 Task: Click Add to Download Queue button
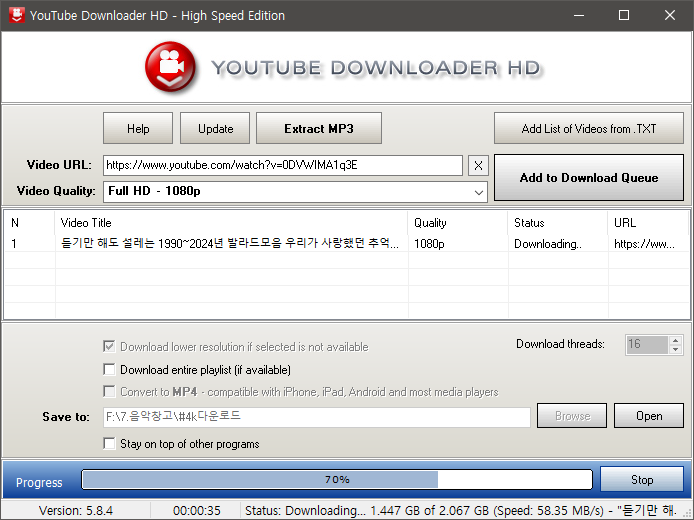pyautogui.click(x=589, y=177)
